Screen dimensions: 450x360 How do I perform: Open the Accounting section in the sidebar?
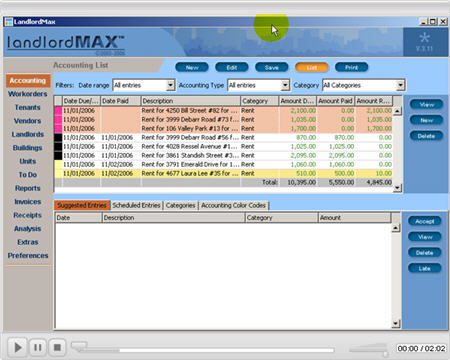click(x=28, y=80)
